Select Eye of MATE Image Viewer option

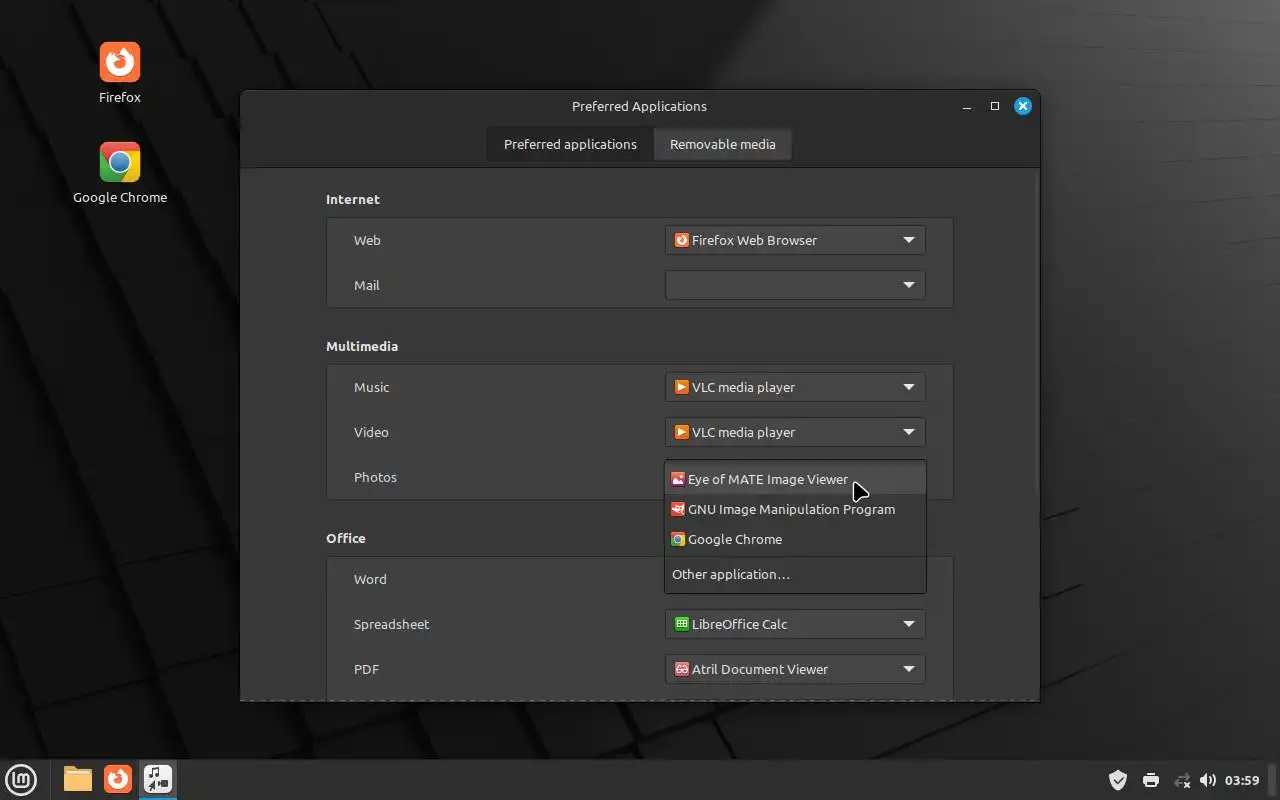[x=795, y=479]
